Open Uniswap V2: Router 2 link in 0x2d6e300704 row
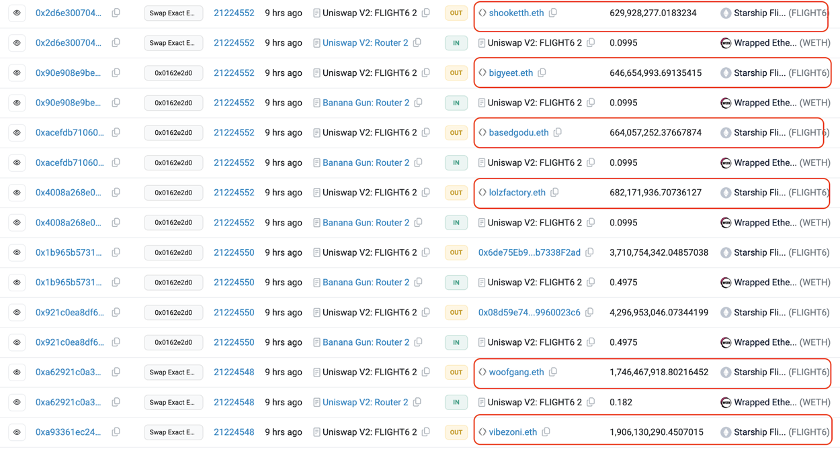 pos(365,43)
